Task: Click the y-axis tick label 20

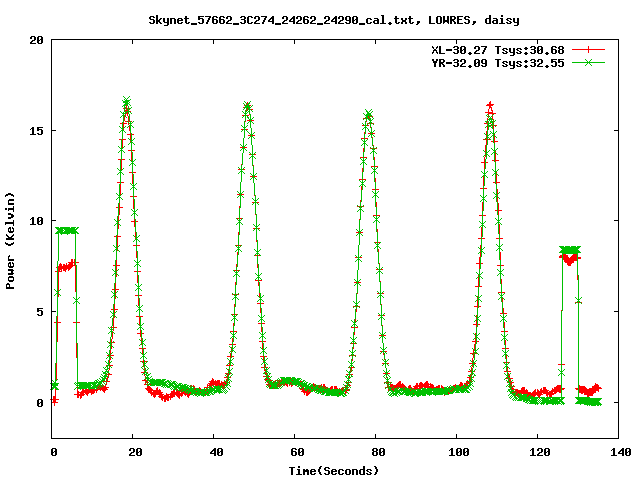Action: click(37, 40)
